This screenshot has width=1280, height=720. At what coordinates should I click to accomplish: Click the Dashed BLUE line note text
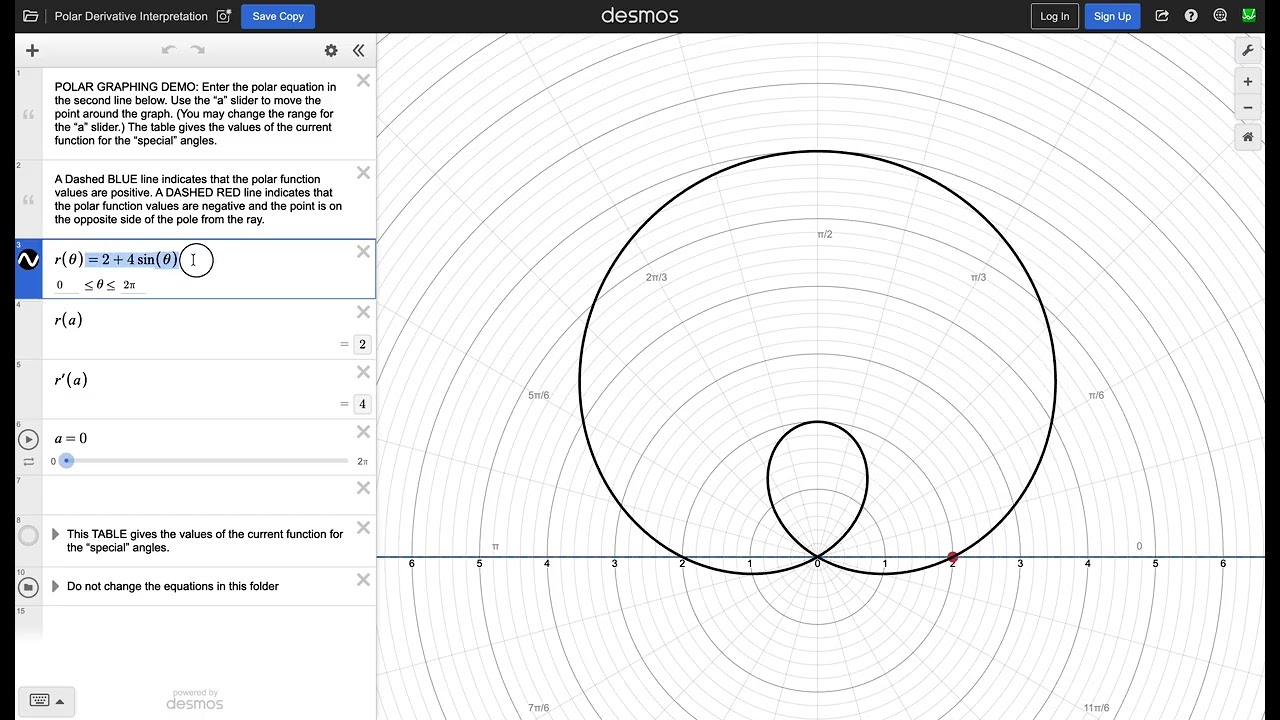point(198,199)
